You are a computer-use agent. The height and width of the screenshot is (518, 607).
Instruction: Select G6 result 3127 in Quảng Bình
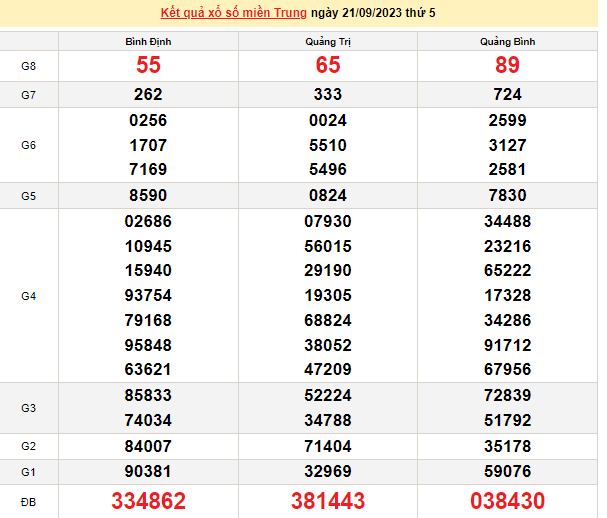click(507, 145)
